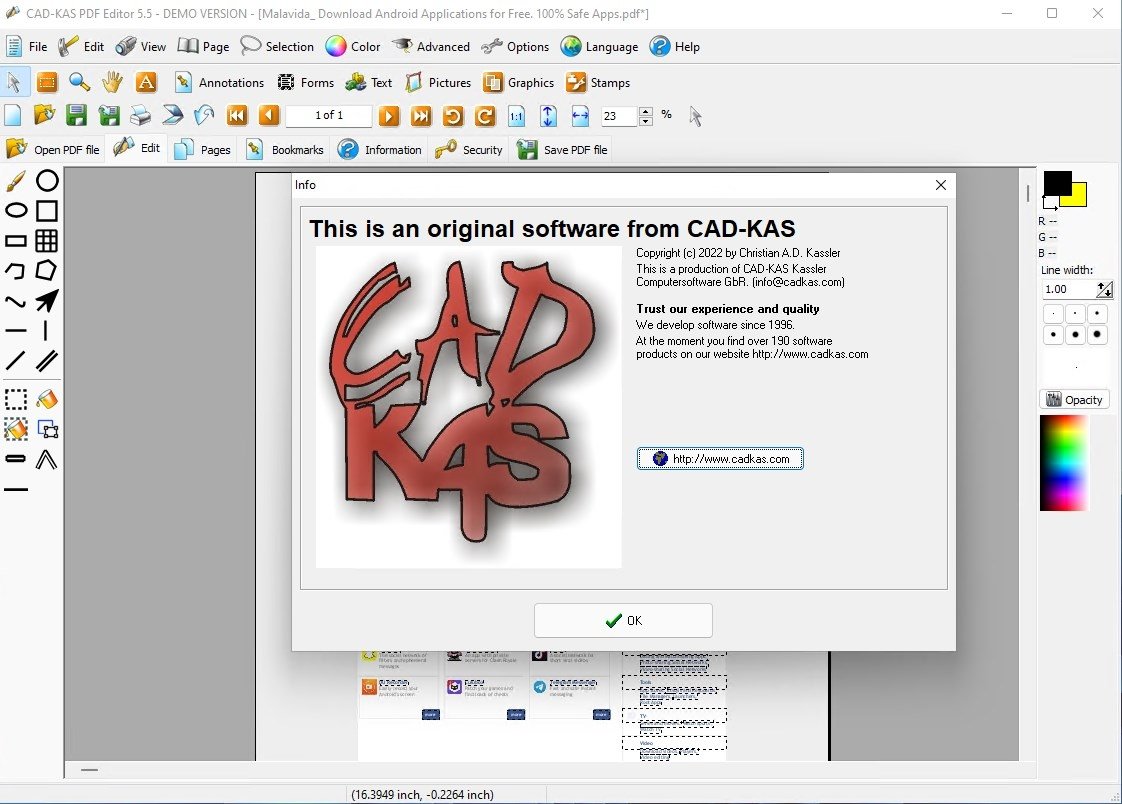Image resolution: width=1122 pixels, height=804 pixels.
Task: Fit page to height
Action: click(548, 115)
